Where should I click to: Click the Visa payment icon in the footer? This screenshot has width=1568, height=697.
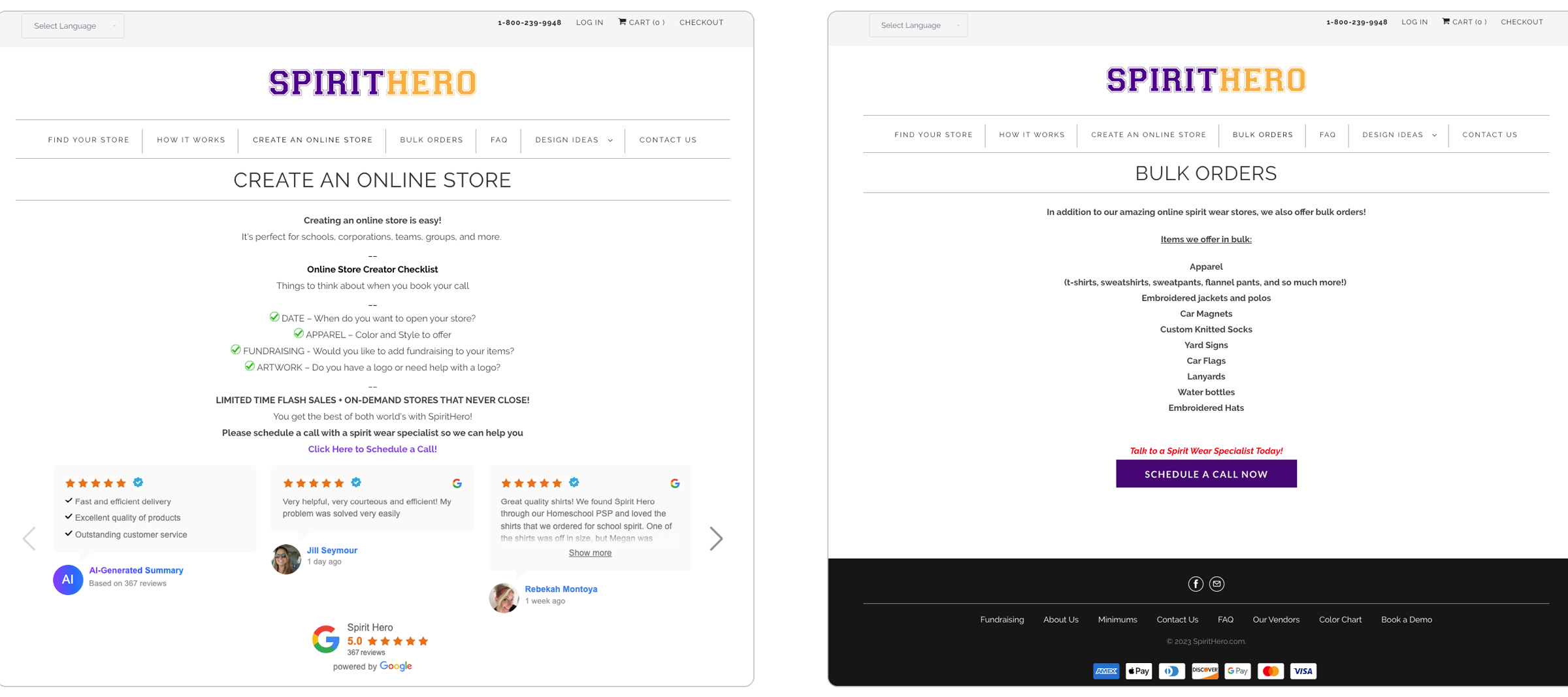tap(1303, 671)
